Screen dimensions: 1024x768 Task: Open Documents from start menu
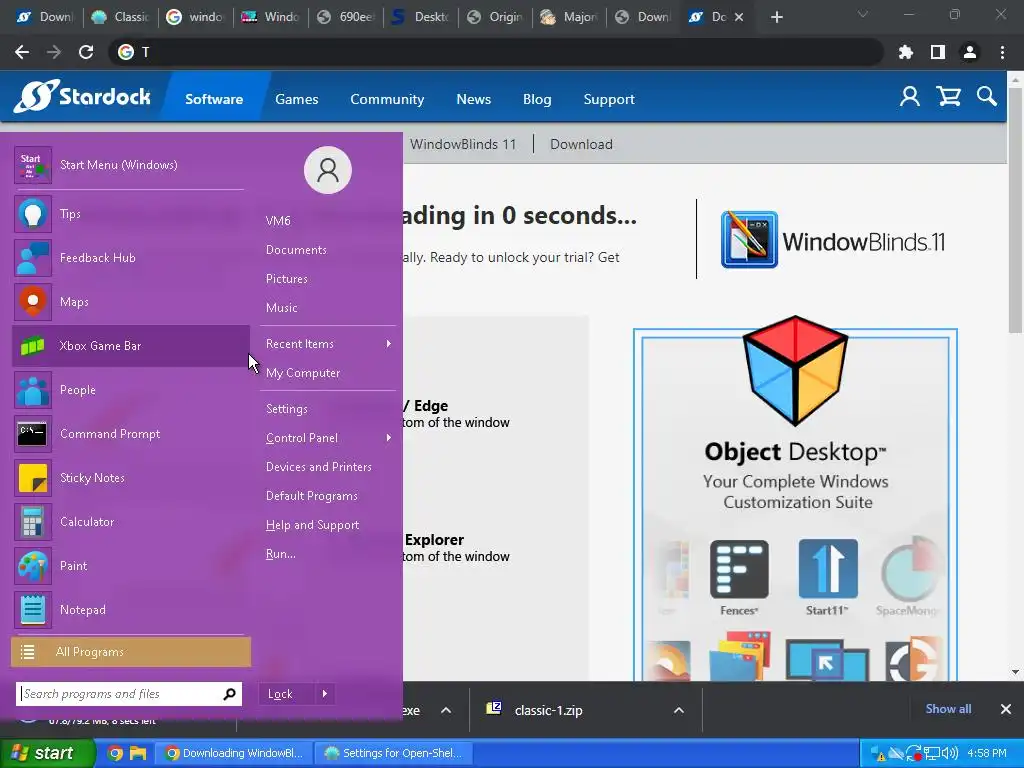click(x=296, y=250)
